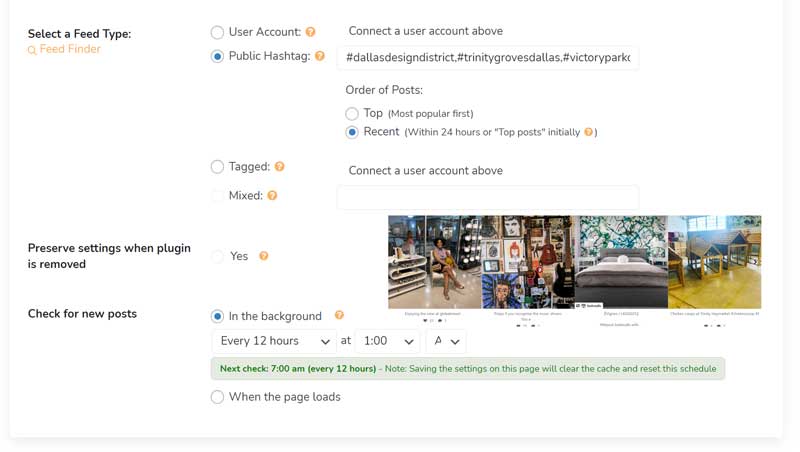This screenshot has height=452, width=800.
Task: Click the Check for new posts label
Action: [x=82, y=314]
